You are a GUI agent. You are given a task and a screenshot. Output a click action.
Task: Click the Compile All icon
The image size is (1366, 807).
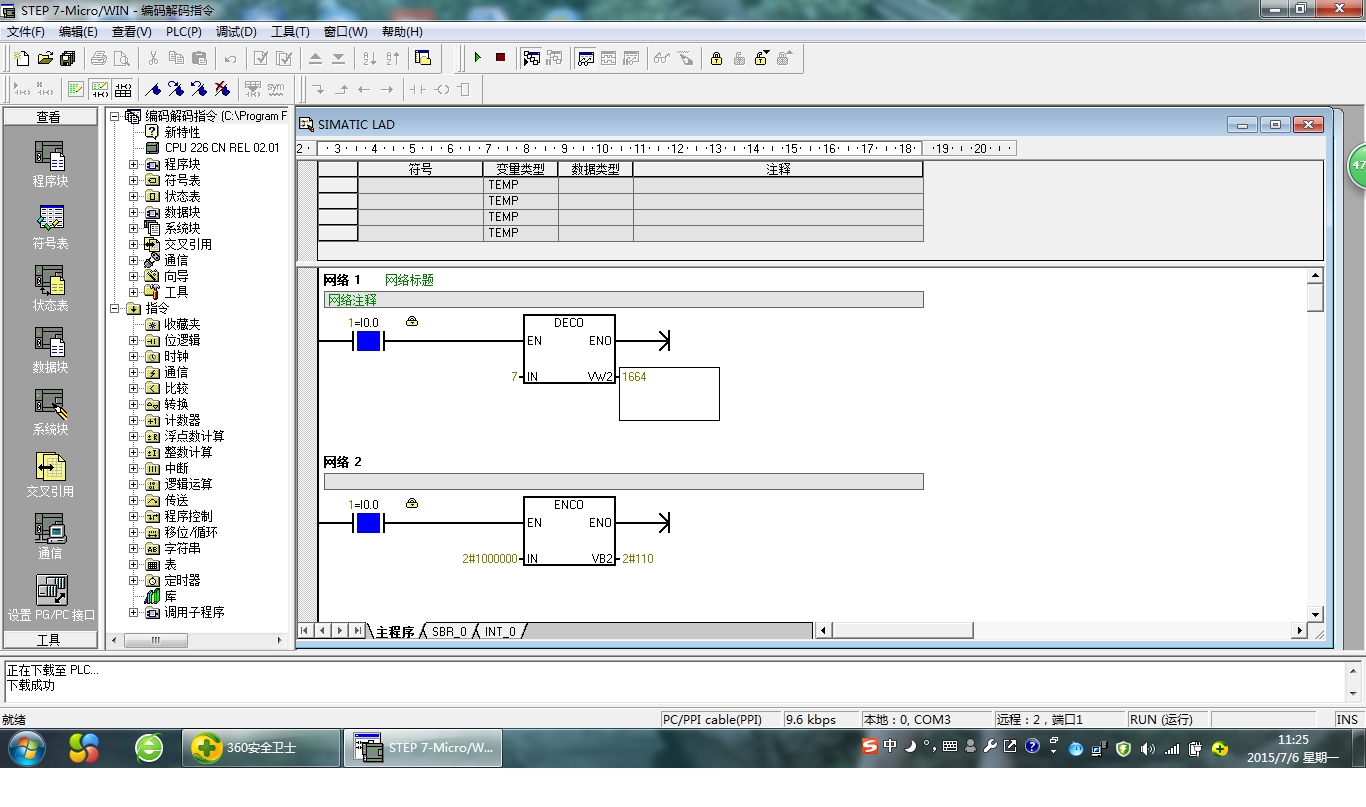[x=284, y=59]
